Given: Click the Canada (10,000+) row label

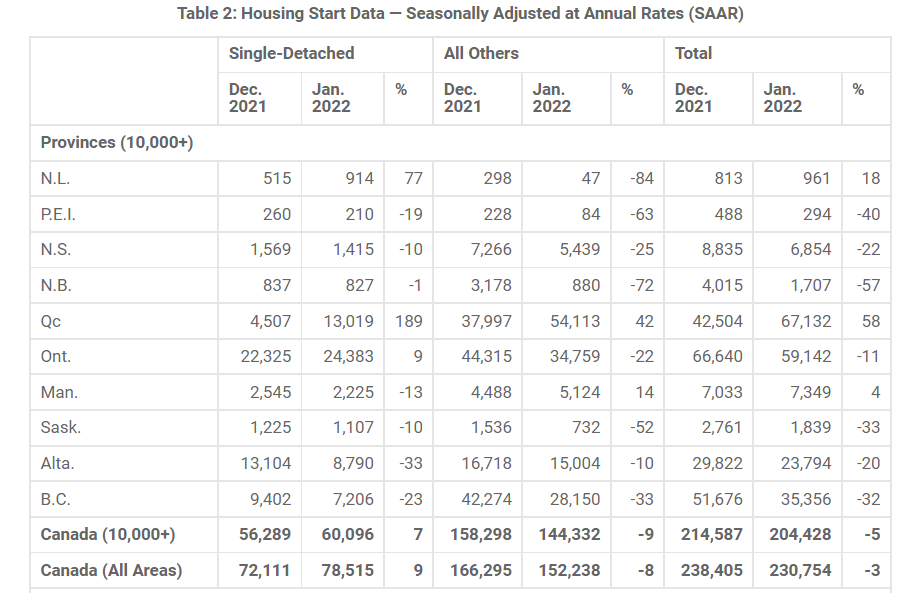Looking at the screenshot, I should point(108,535).
